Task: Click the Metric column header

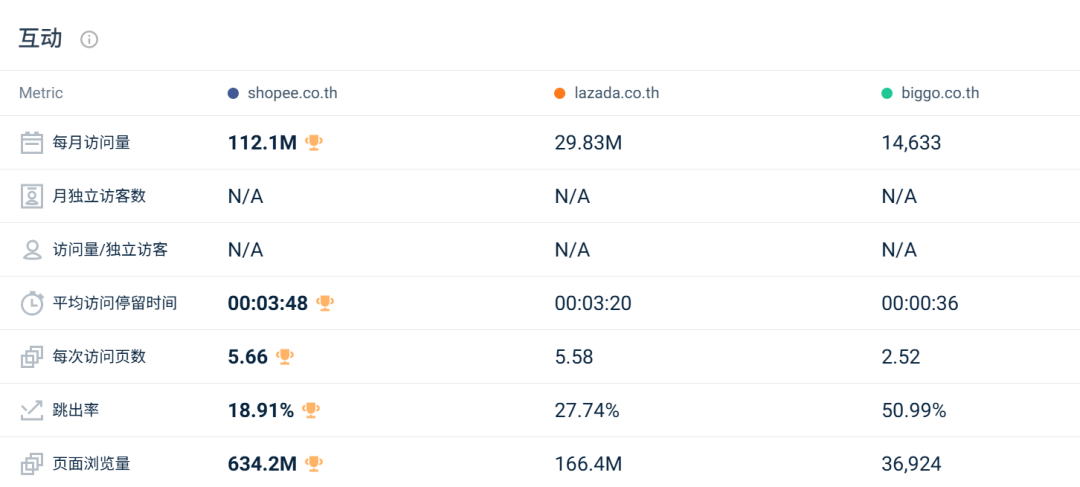Action: 41,93
